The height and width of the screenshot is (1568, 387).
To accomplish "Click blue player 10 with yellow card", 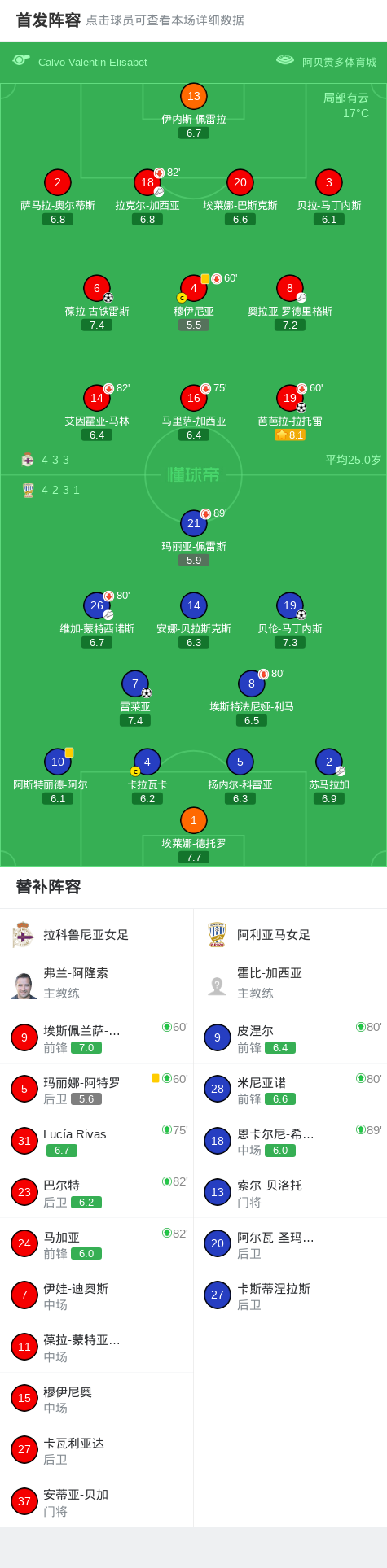I will click(58, 762).
